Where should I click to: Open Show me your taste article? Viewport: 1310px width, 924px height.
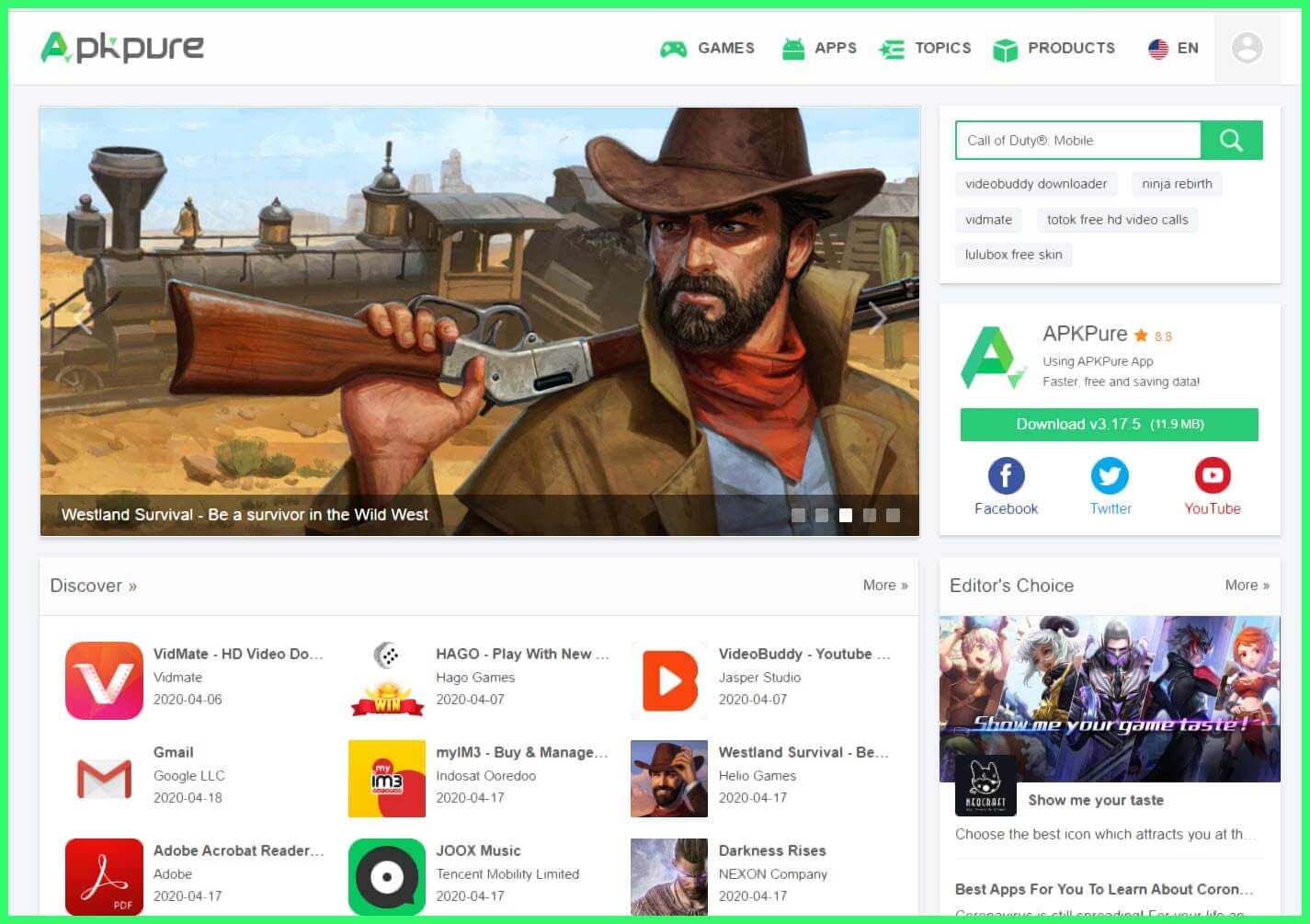(1096, 800)
